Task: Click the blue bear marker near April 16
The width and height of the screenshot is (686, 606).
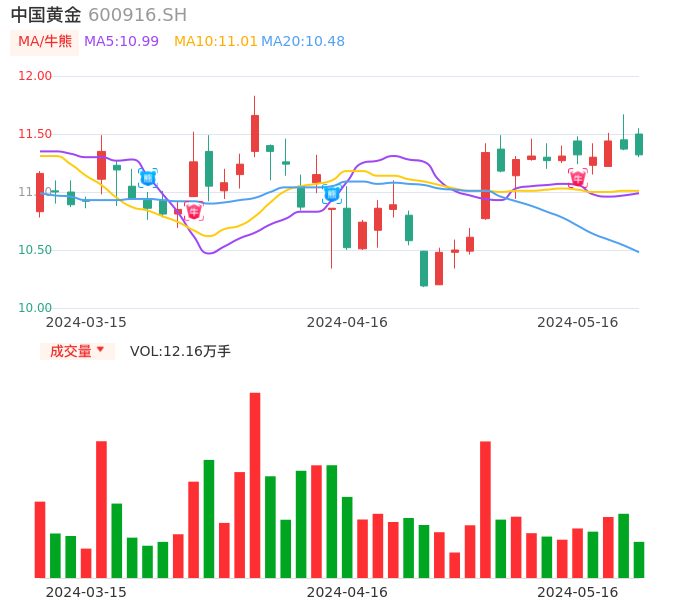Action: (x=331, y=193)
